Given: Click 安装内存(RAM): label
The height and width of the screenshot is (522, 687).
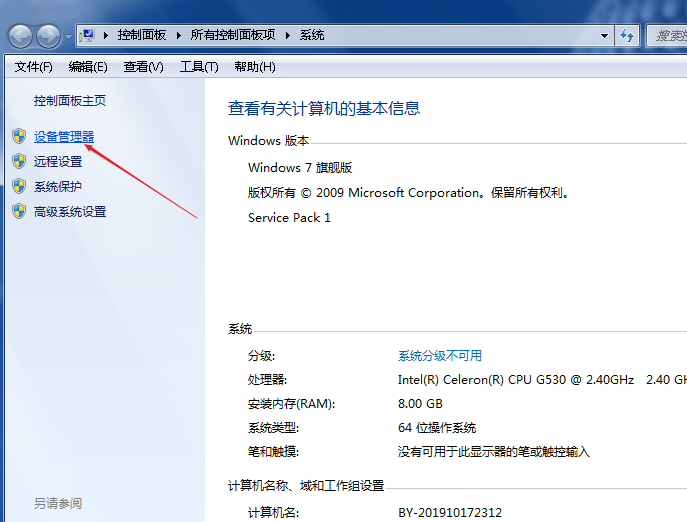Looking at the screenshot, I should (x=291, y=404).
